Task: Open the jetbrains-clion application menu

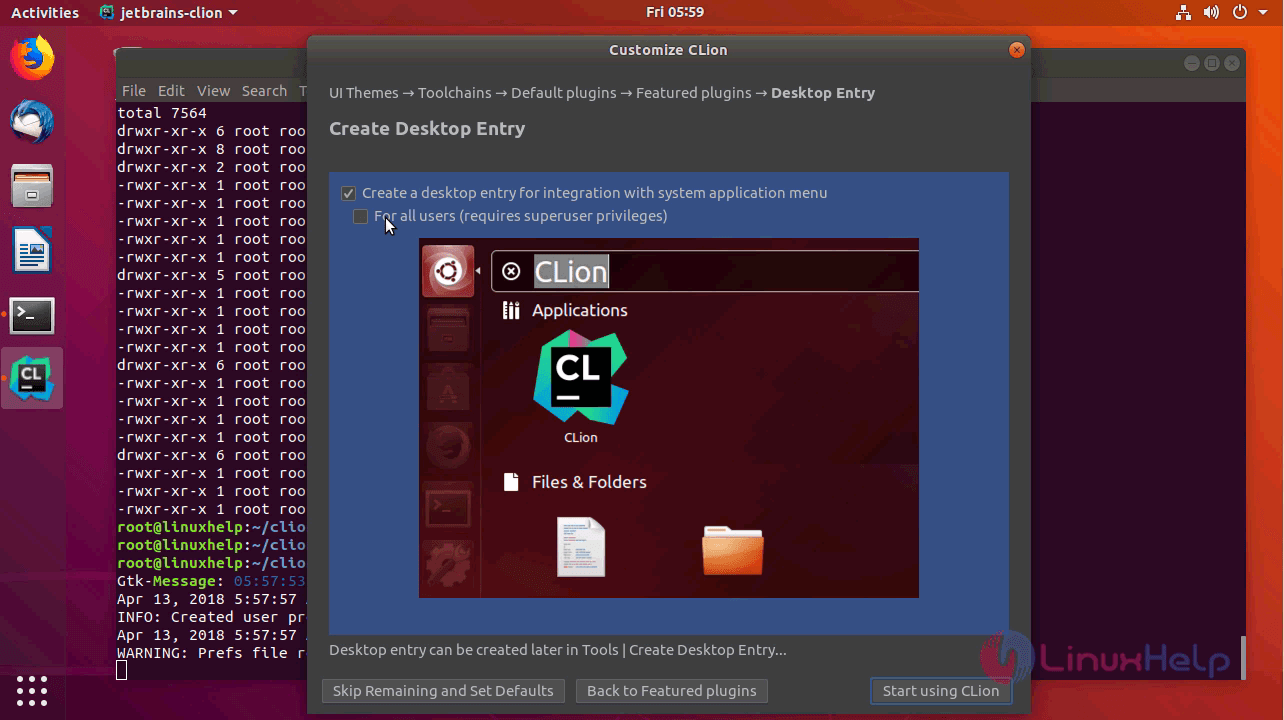Action: click(x=169, y=13)
